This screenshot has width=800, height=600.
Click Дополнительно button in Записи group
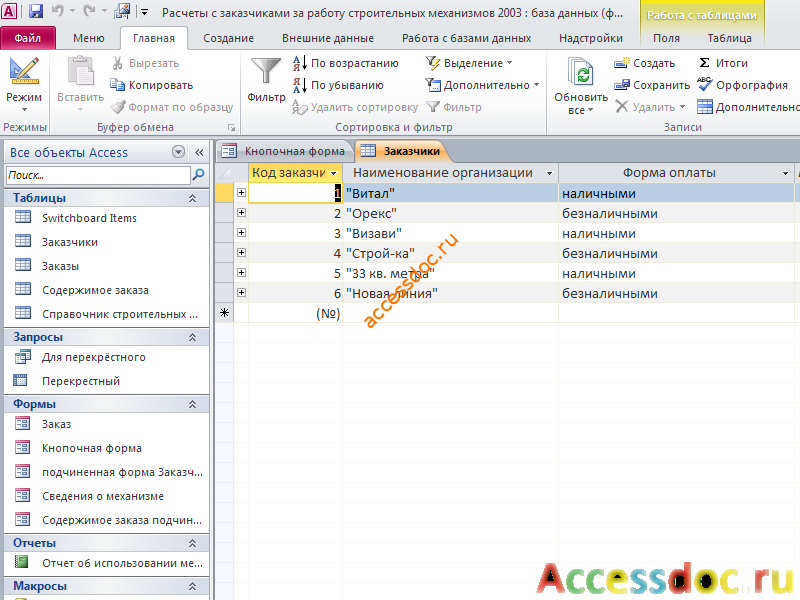click(750, 107)
